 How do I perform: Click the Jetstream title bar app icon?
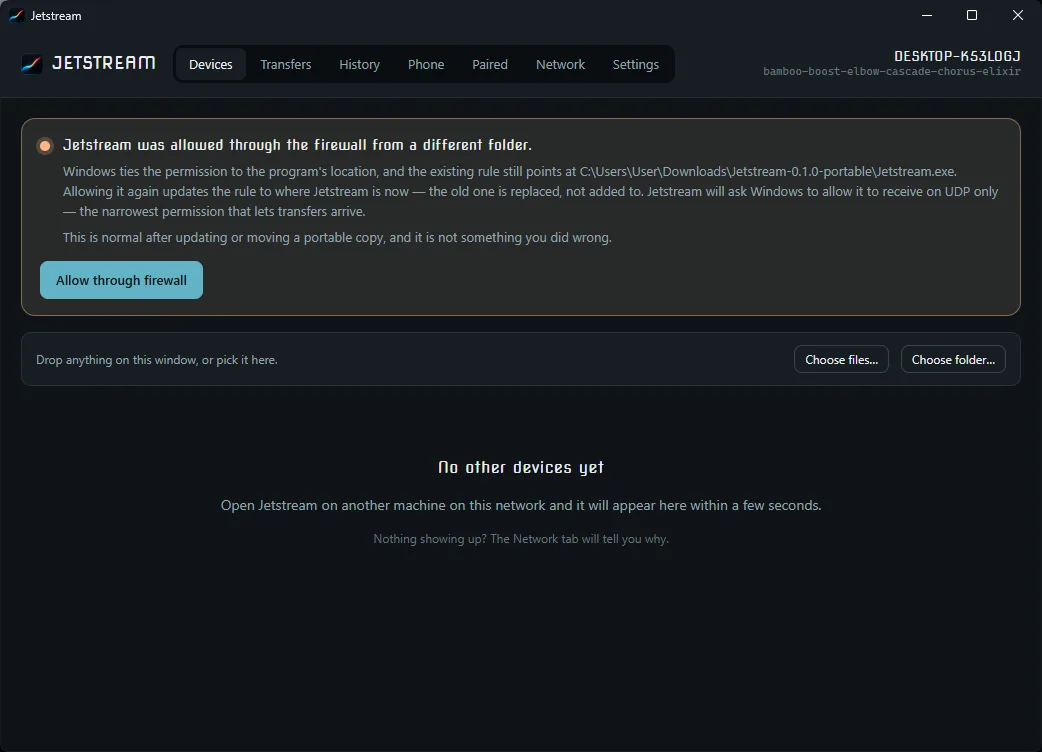16,15
